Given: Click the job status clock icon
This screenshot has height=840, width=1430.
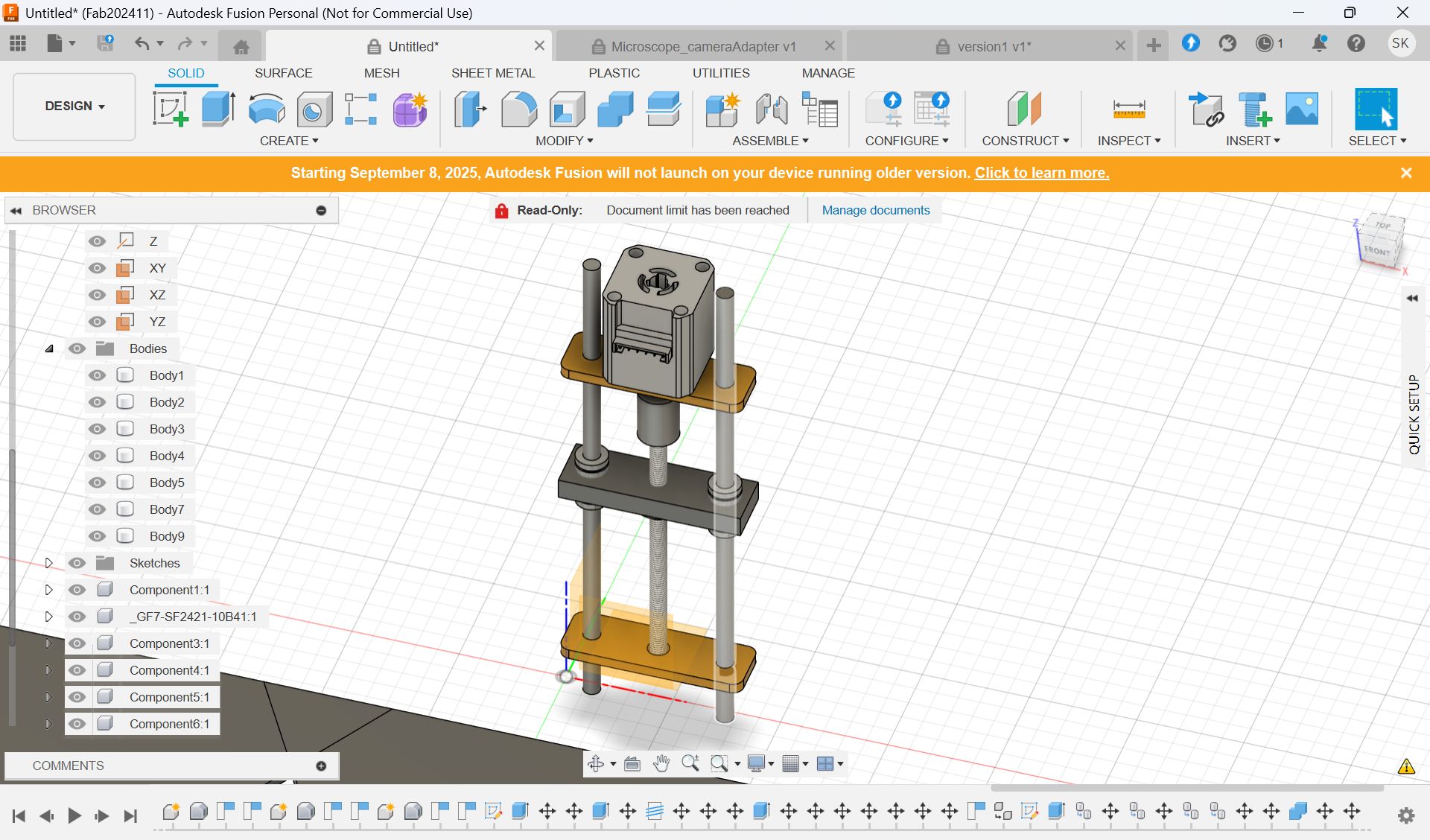Looking at the screenshot, I should (x=1265, y=43).
